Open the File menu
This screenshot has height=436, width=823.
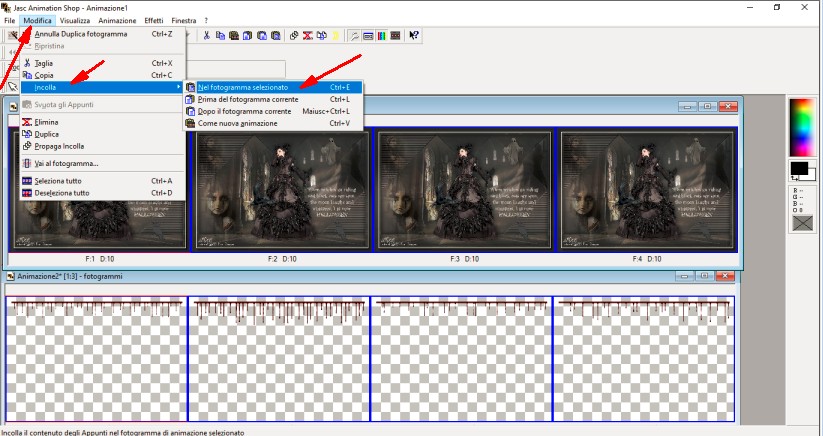click(9, 20)
